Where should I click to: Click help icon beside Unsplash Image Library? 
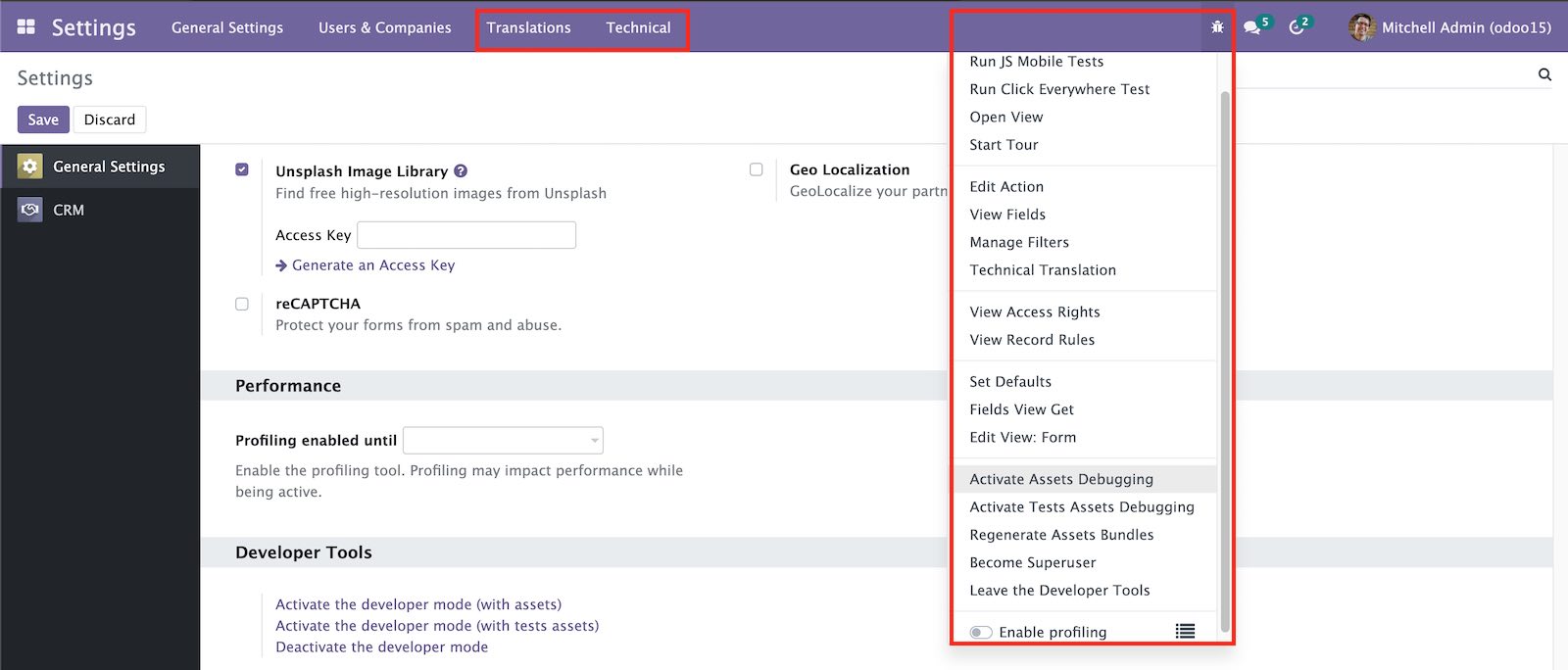[x=461, y=170]
